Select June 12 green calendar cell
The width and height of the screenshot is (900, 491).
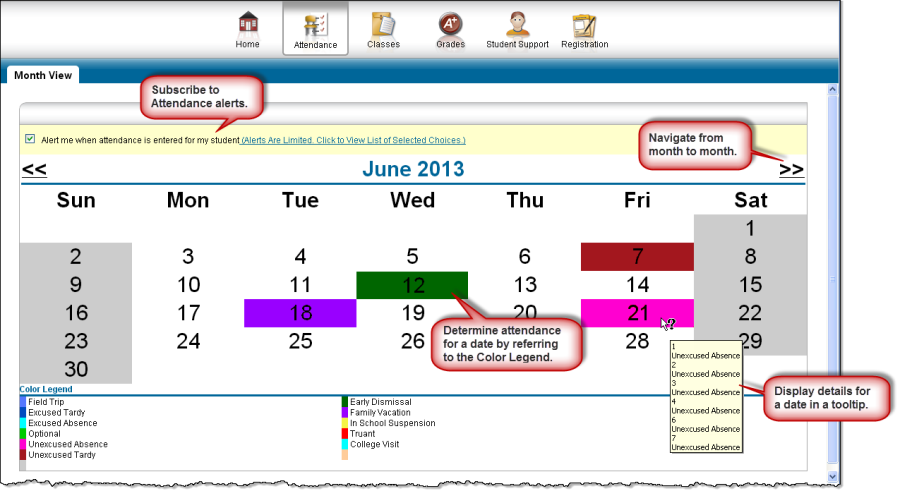pos(412,285)
